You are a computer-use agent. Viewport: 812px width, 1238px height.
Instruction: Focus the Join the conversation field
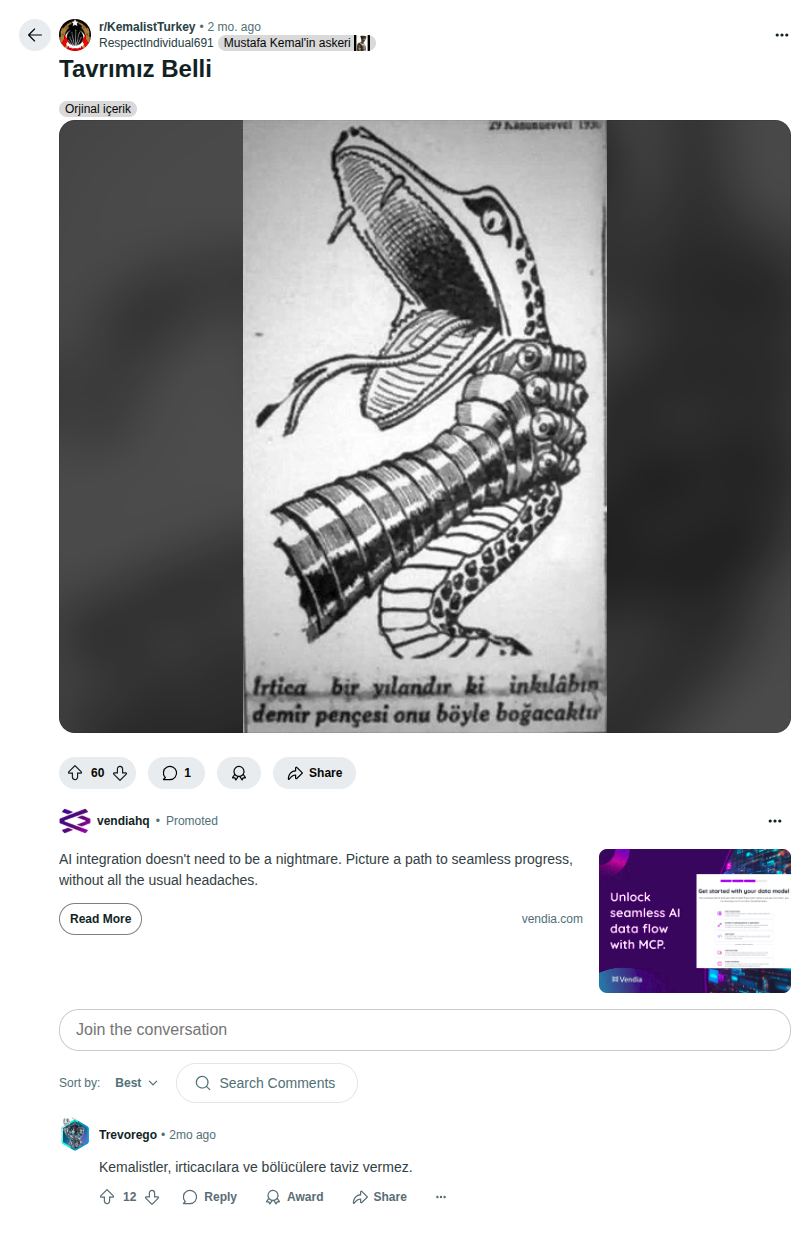click(425, 1030)
